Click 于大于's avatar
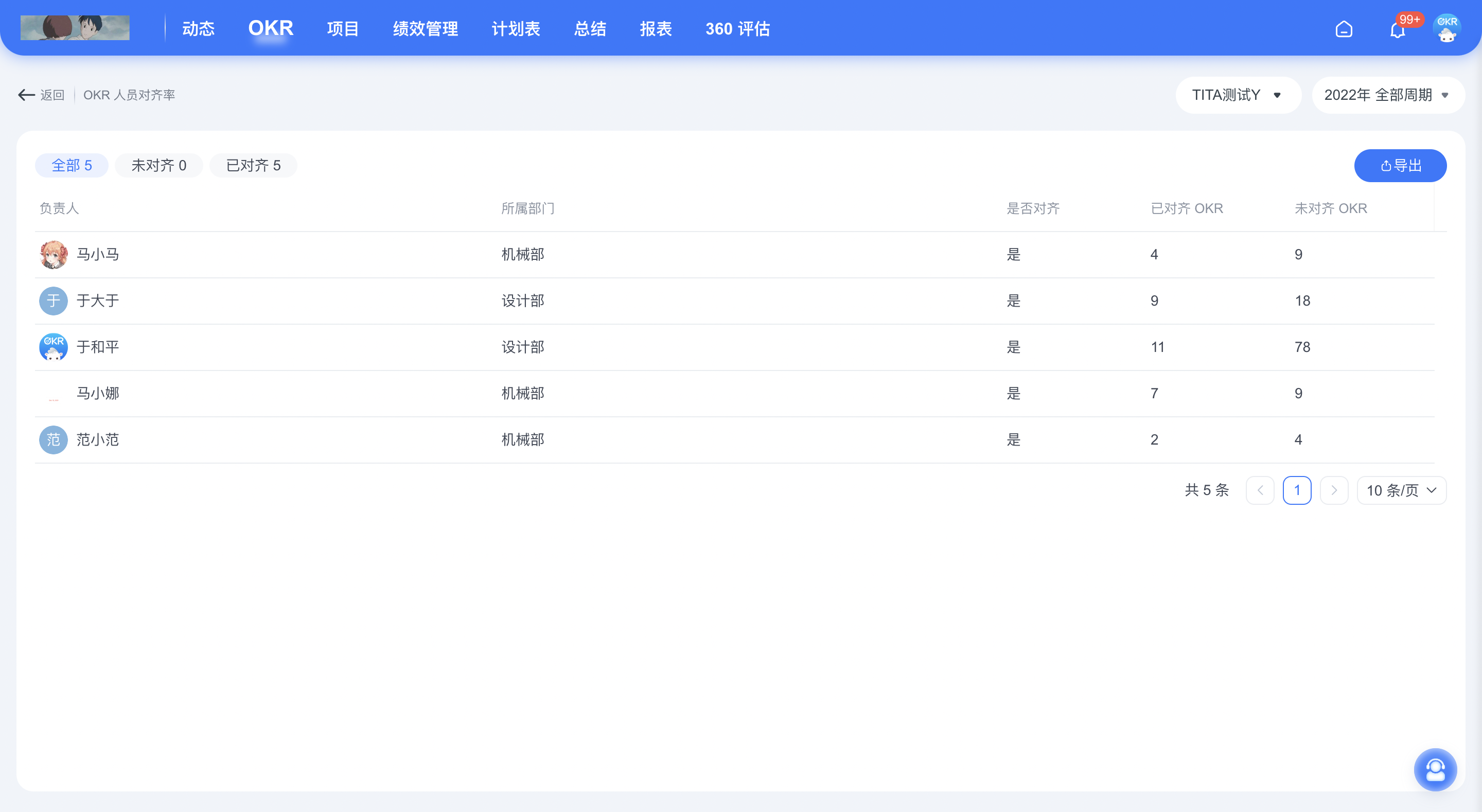 tap(54, 301)
